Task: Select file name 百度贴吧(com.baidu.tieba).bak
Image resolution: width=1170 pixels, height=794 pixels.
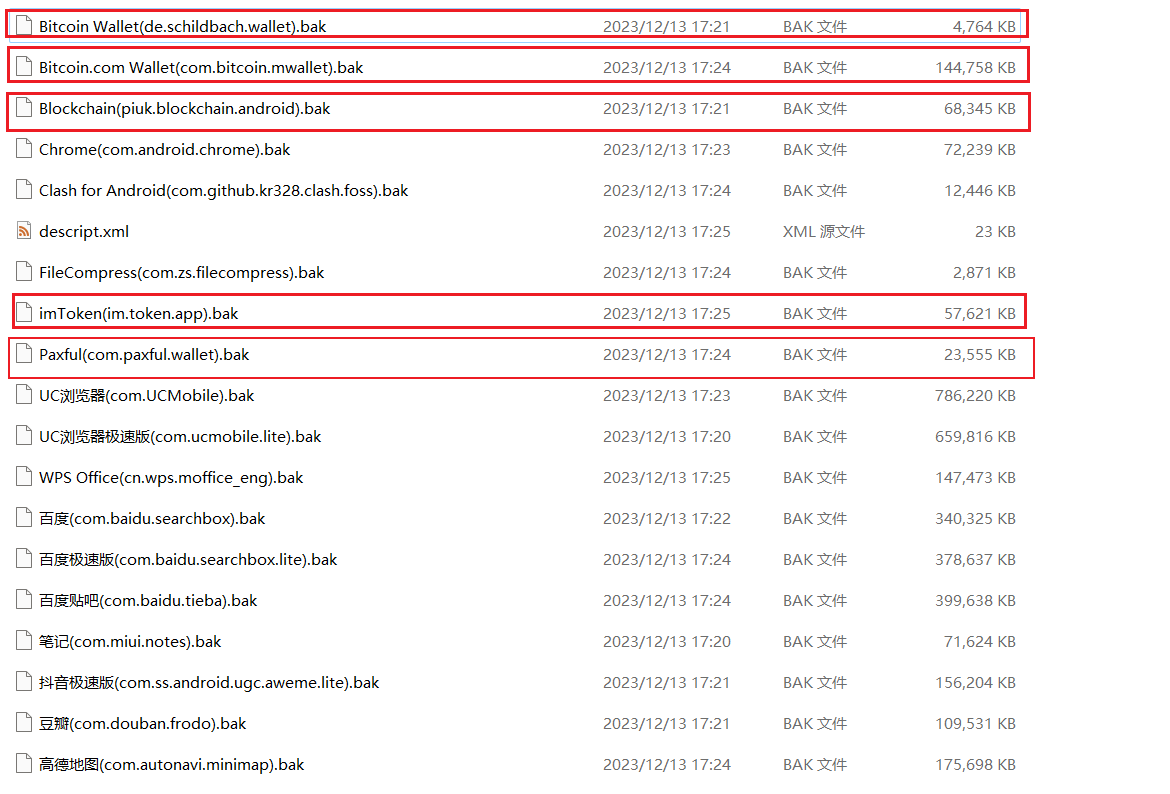Action: 148,601
